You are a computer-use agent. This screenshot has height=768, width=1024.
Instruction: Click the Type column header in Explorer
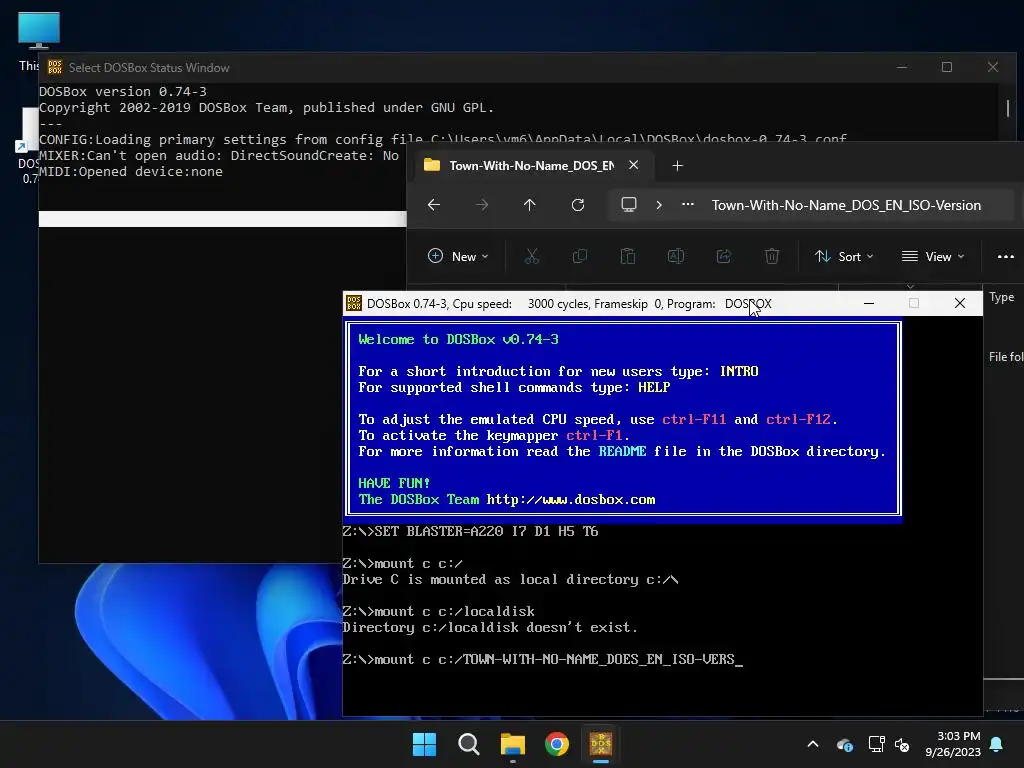1002,297
